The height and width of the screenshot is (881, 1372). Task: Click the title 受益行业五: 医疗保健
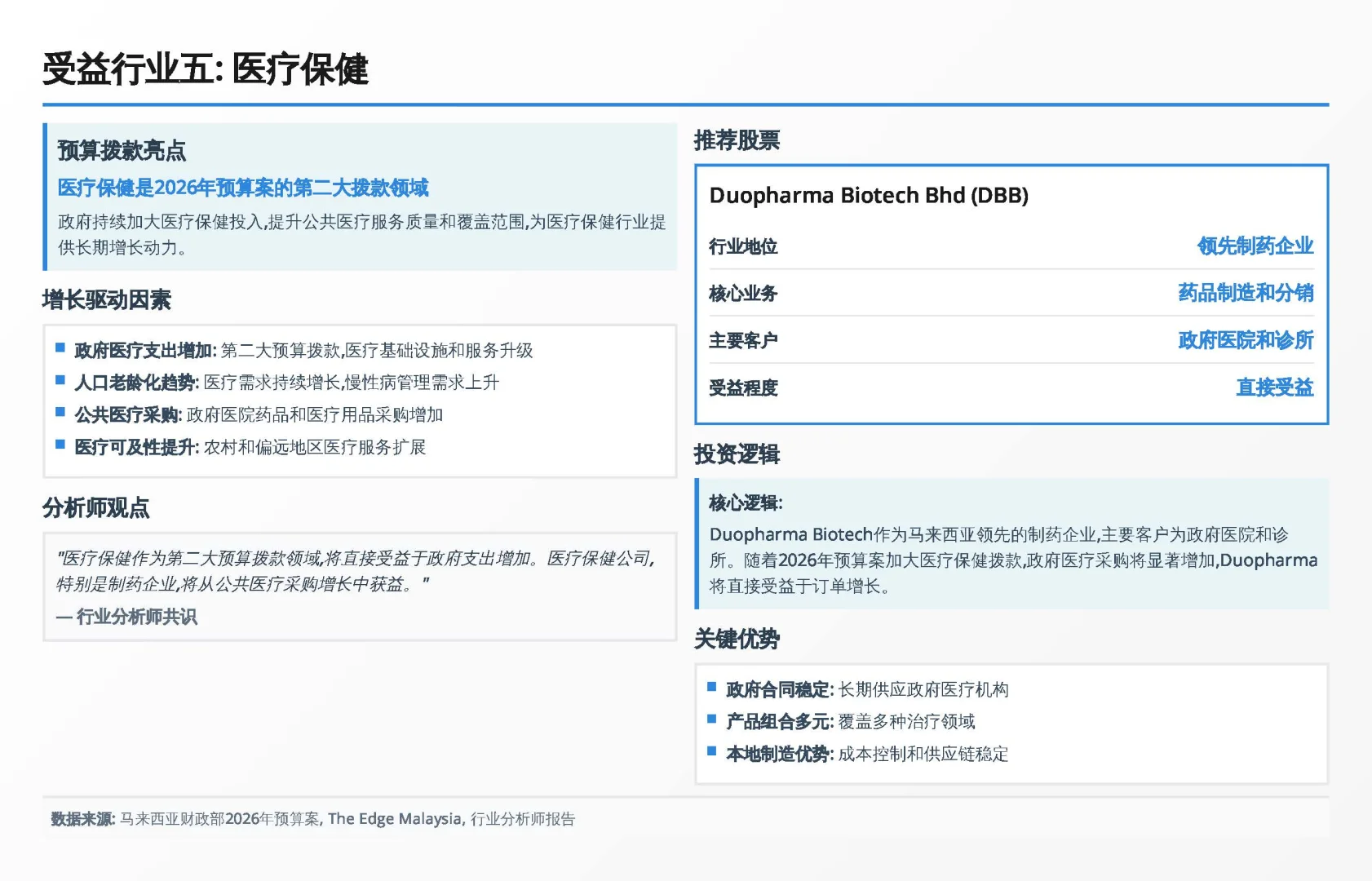206,69
